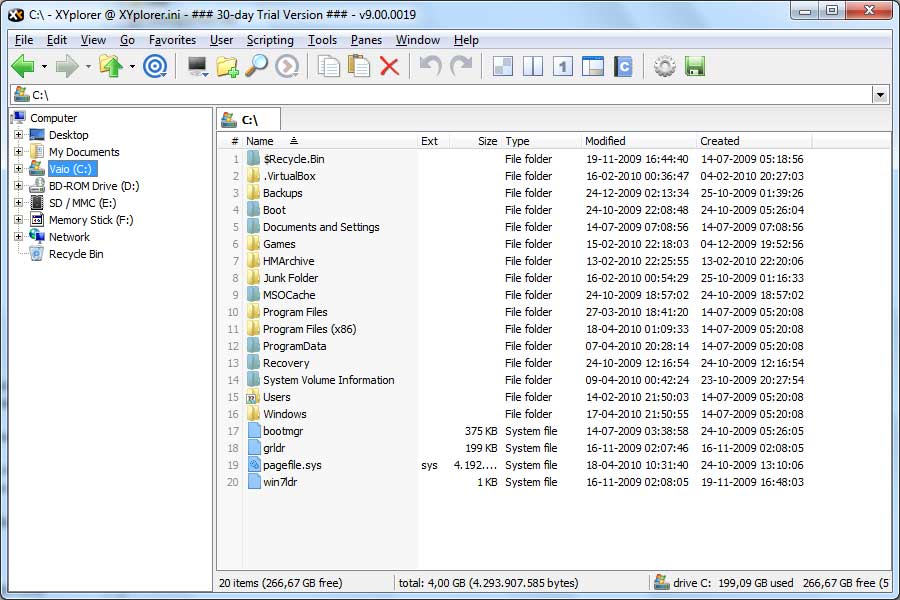Toggle the Catalog panel button
Image resolution: width=900 pixels, height=600 pixels.
point(624,67)
